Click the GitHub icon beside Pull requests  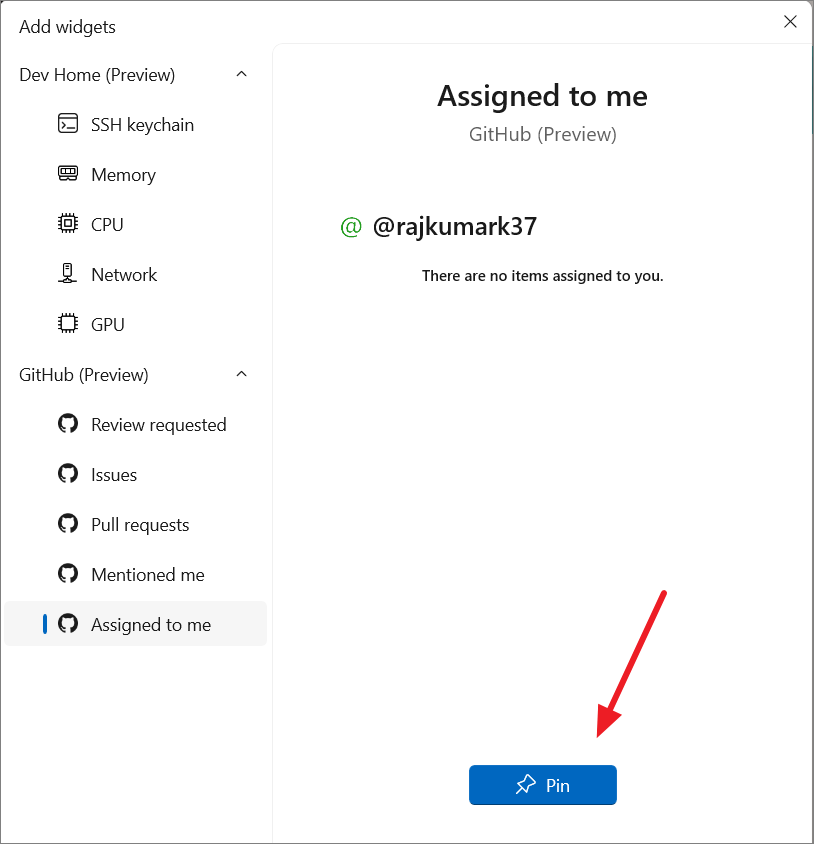68,523
